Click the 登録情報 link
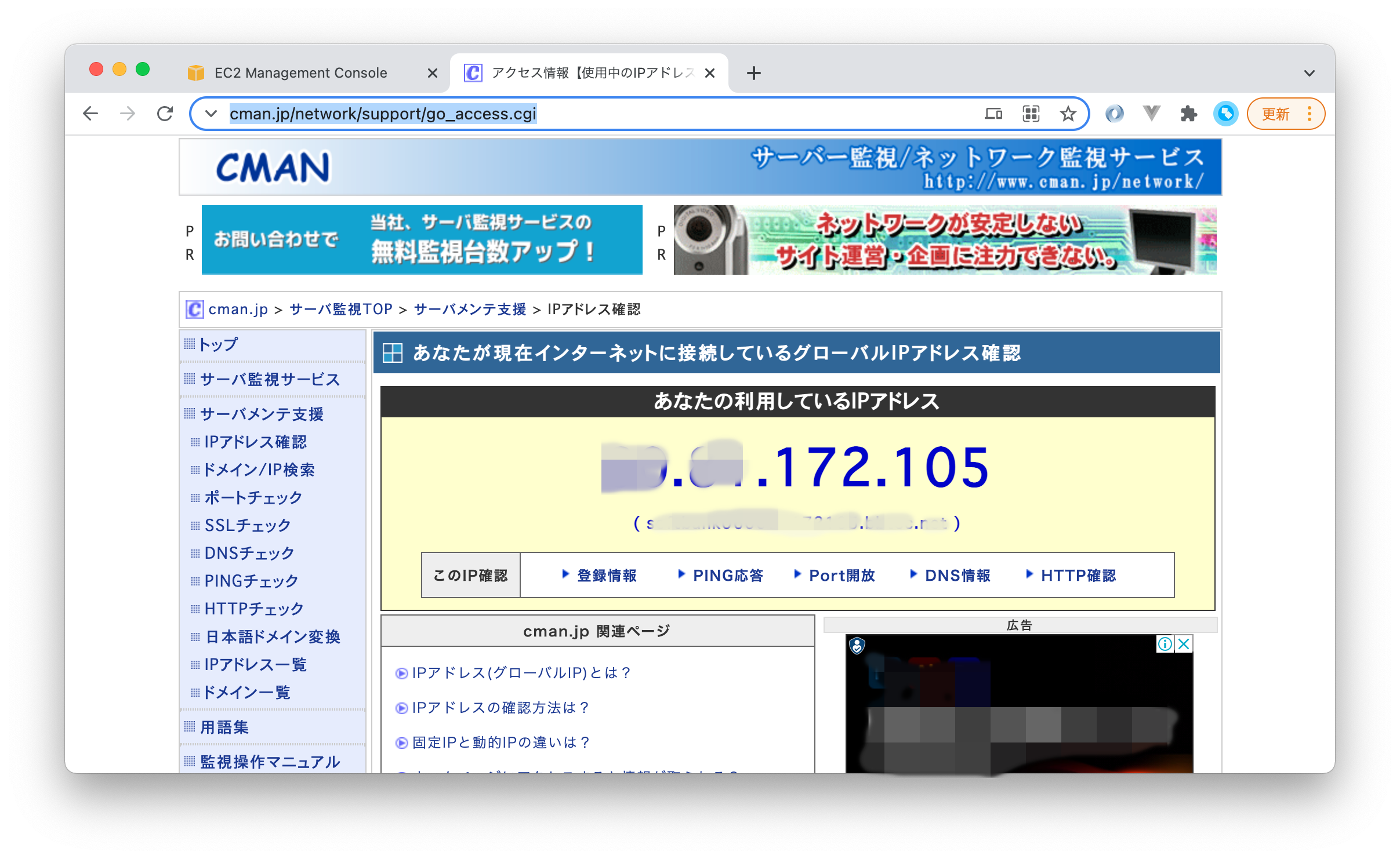The height and width of the screenshot is (859, 1400). point(607,576)
